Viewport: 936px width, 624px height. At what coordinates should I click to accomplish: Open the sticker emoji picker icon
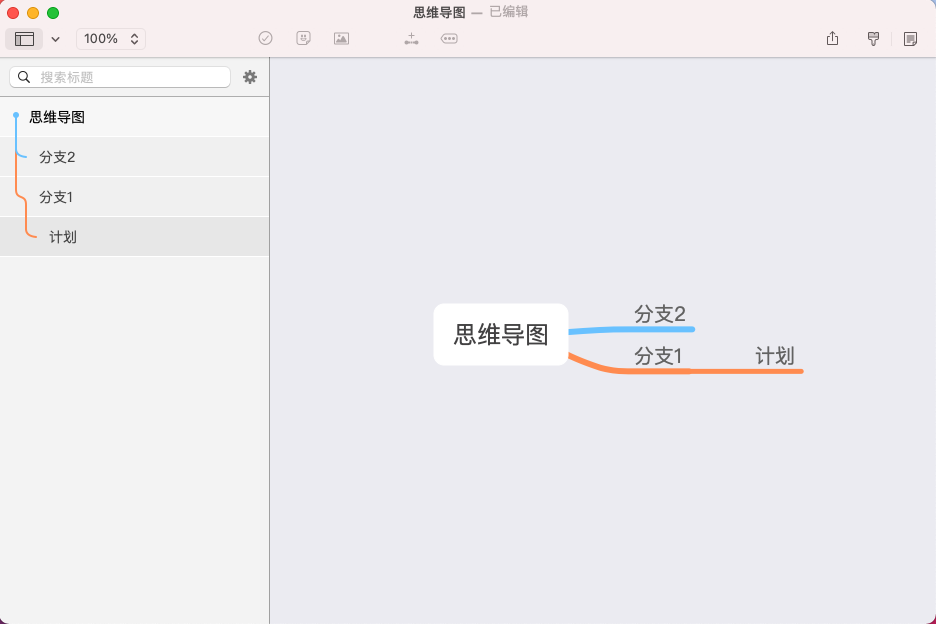coord(303,38)
